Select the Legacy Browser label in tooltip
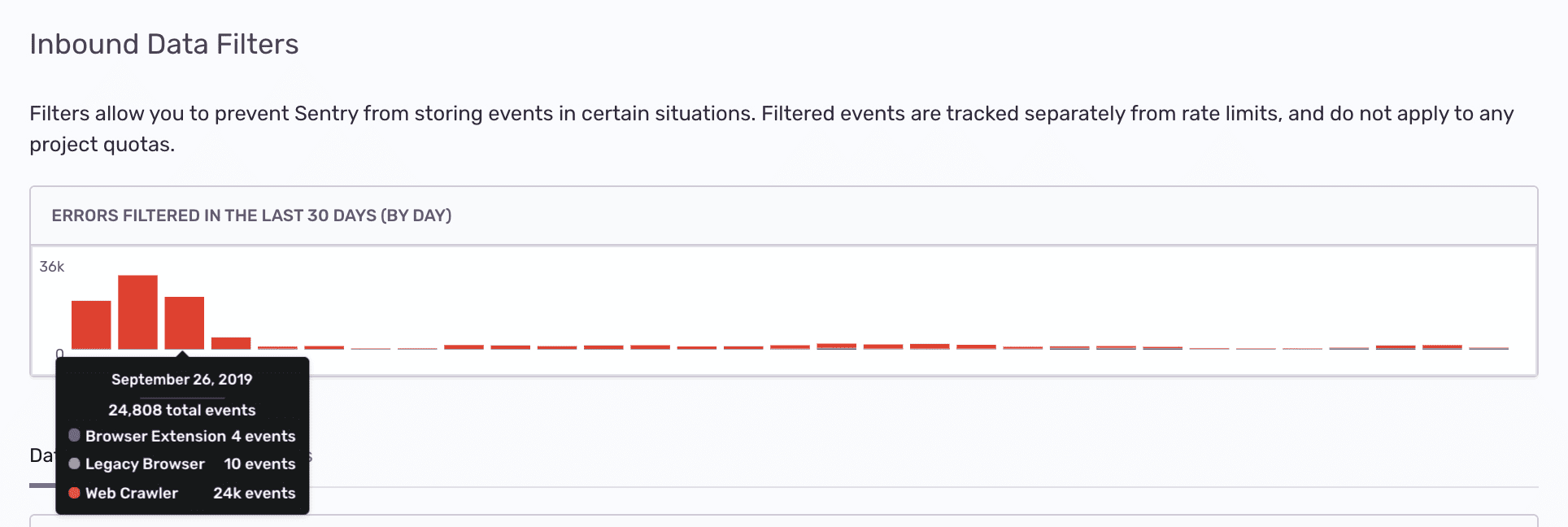This screenshot has height=527, width=1568. [x=145, y=464]
